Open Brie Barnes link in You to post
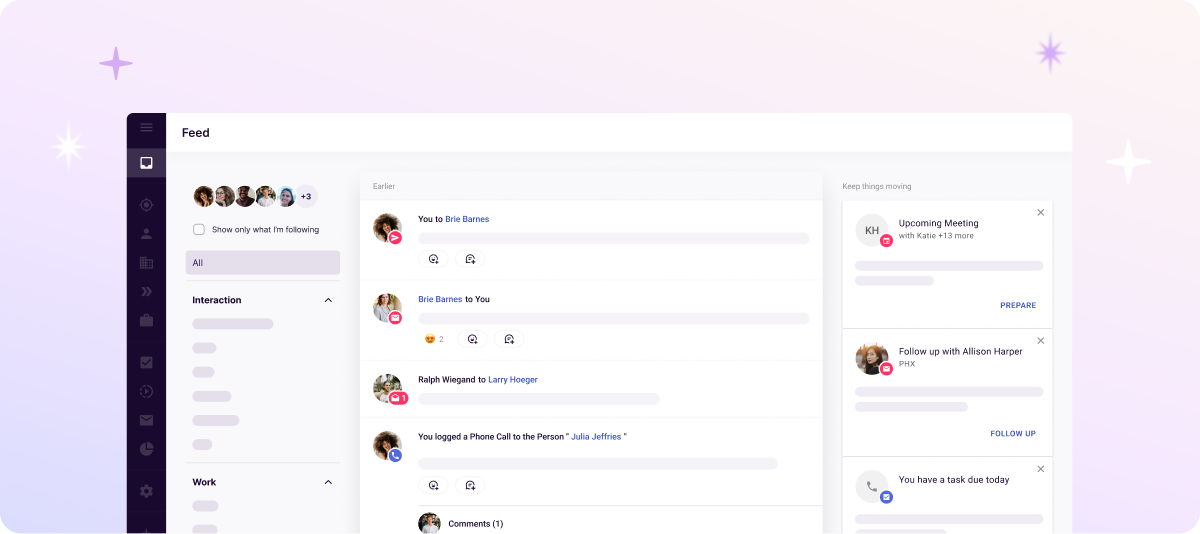This screenshot has width=1200, height=534. tap(467, 219)
